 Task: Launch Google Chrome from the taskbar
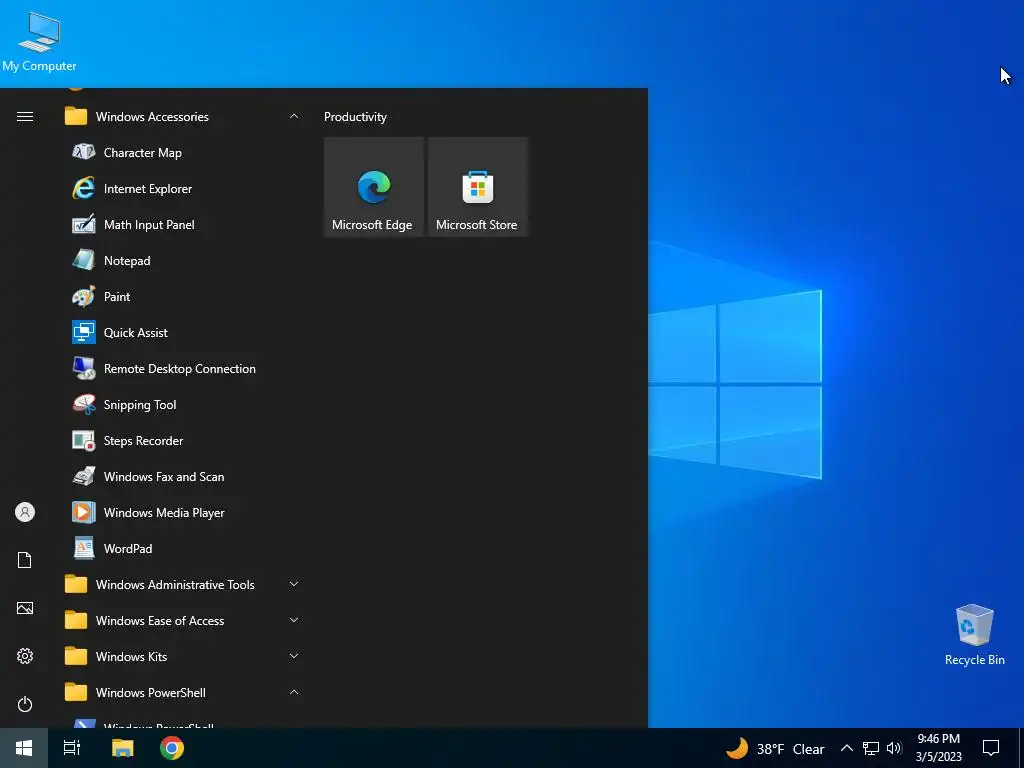tap(172, 748)
